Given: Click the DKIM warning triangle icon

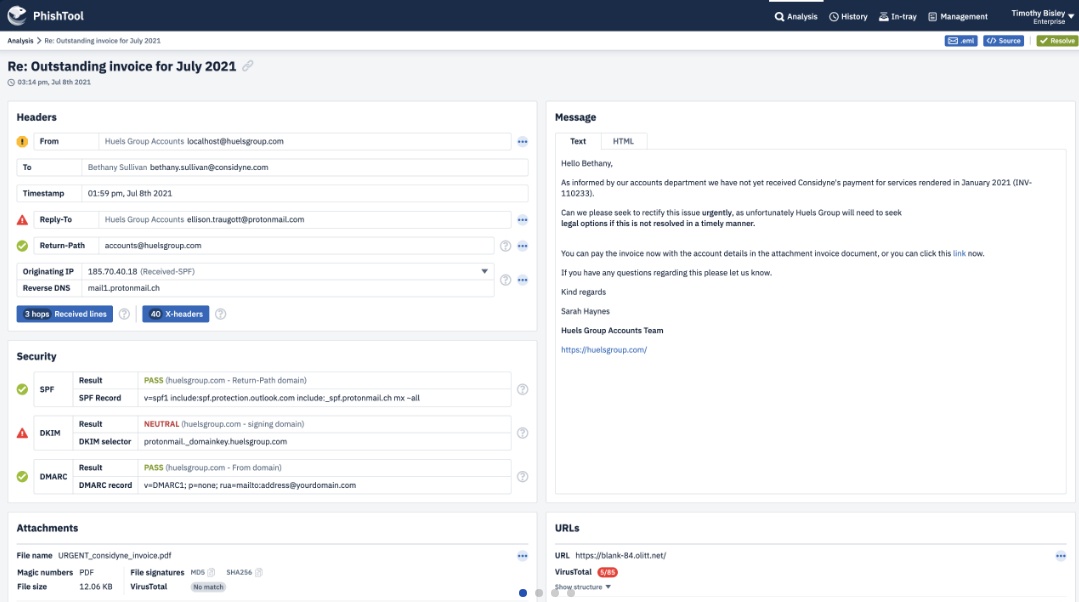Looking at the screenshot, I should click(22, 433).
